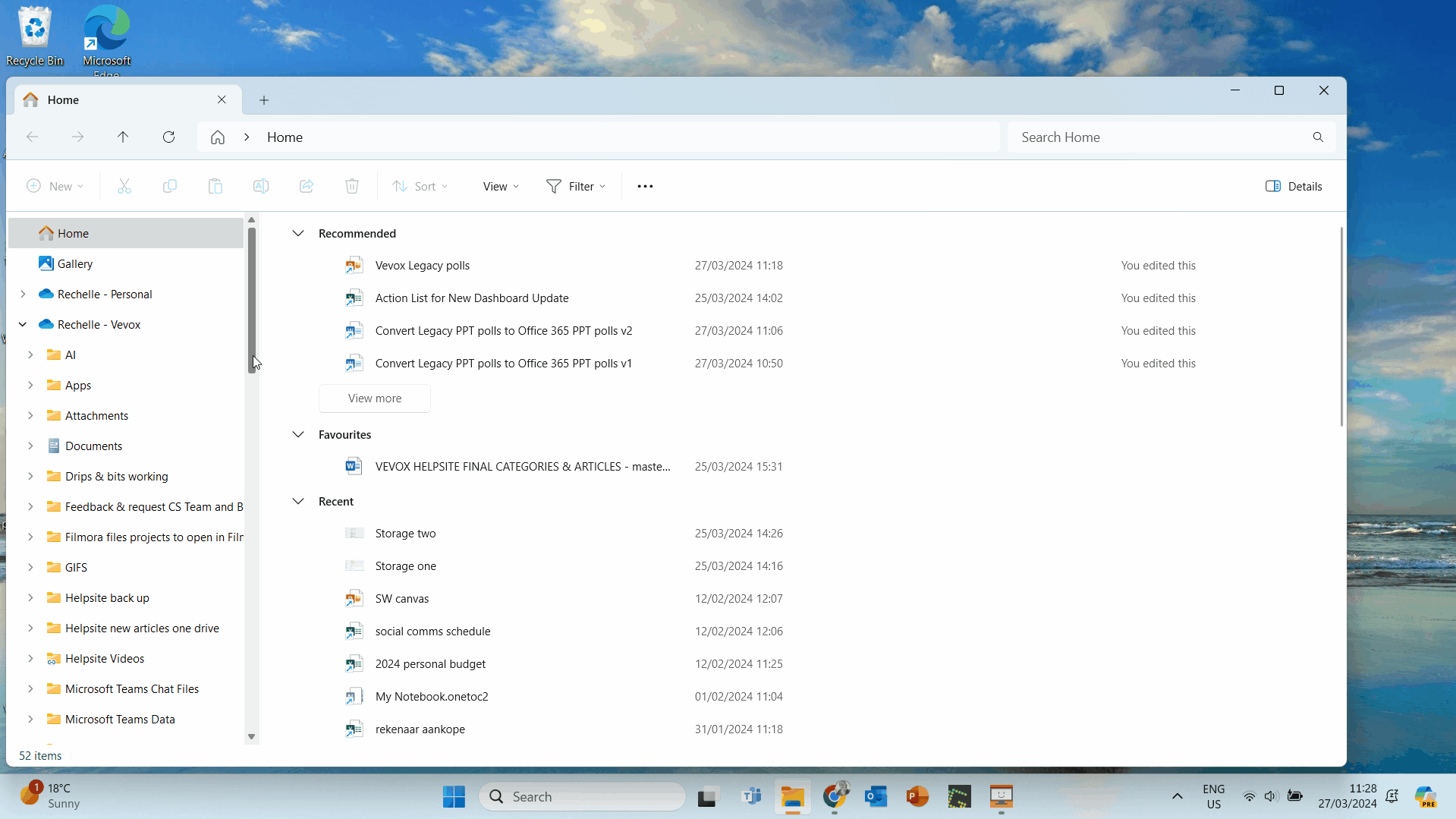1456x819 pixels.
Task: Open the View dropdown menu
Action: 501,187
